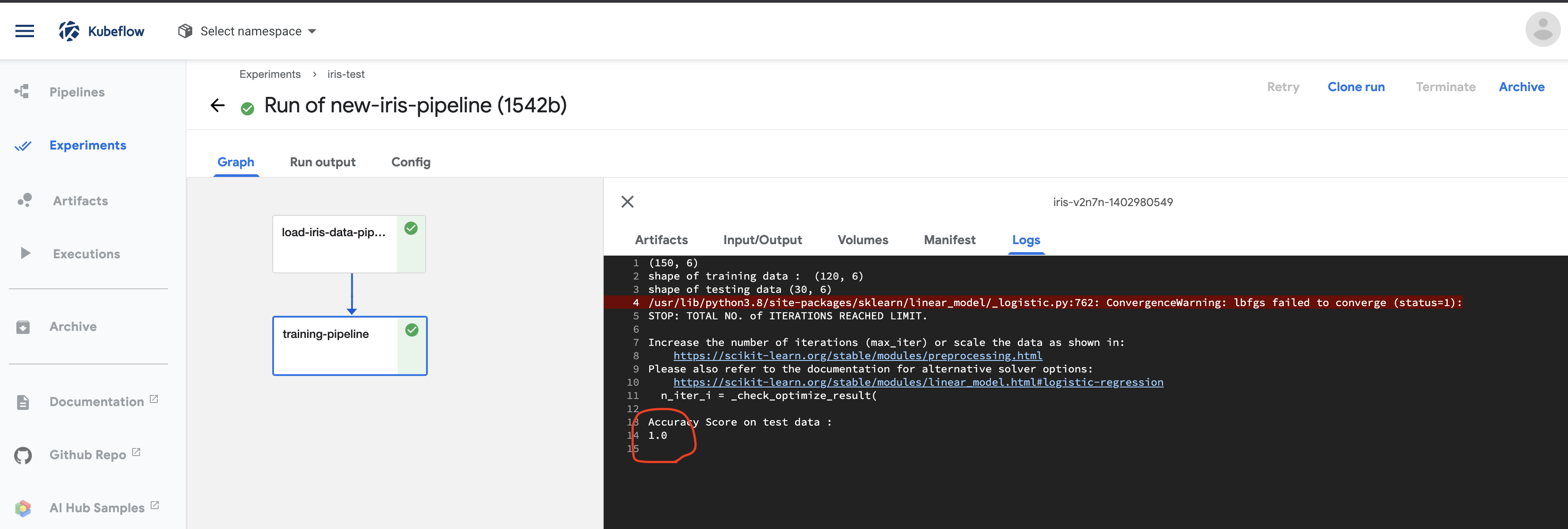The height and width of the screenshot is (529, 1568).
Task: Open the hamburger navigation menu
Action: (x=24, y=31)
